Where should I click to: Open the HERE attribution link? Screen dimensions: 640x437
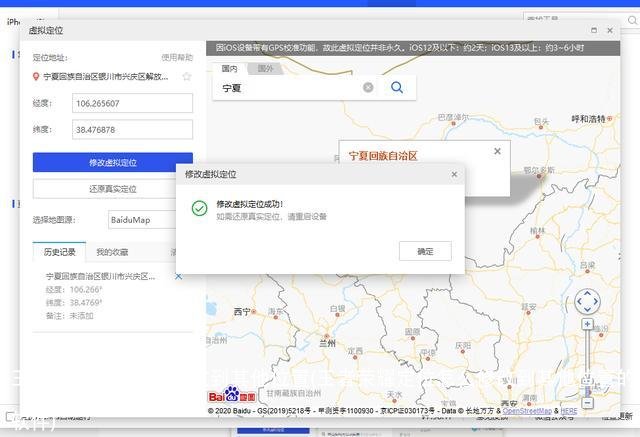click(569, 411)
